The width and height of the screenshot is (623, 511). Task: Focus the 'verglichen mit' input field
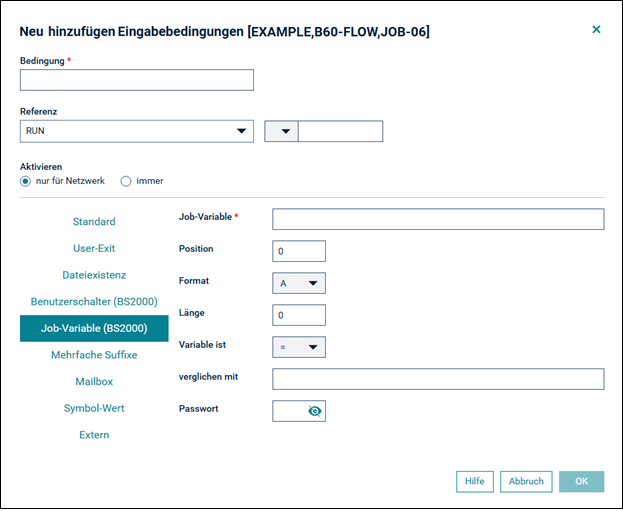[x=438, y=379]
